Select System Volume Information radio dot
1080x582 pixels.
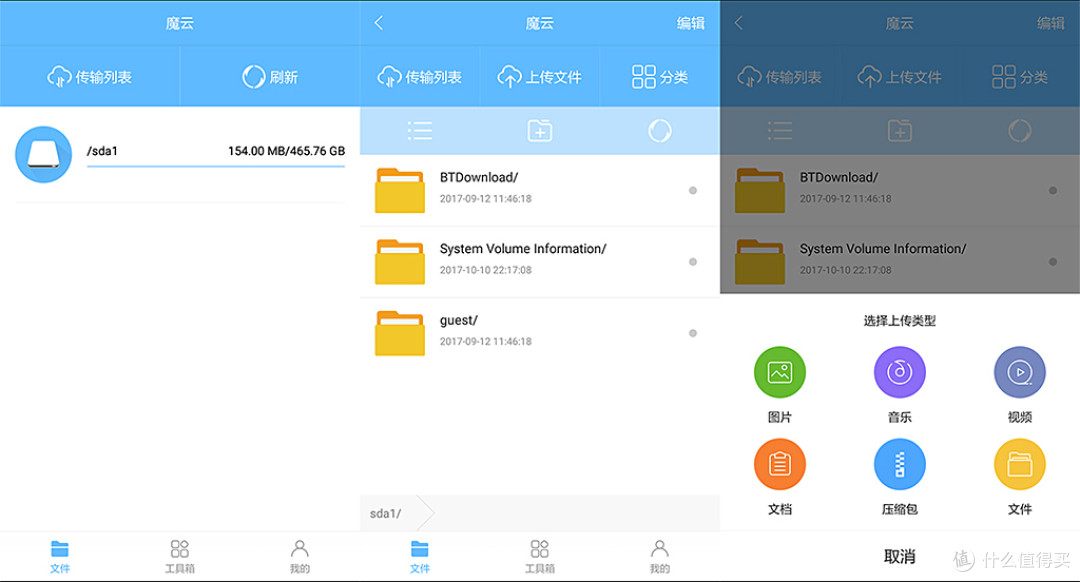(x=693, y=262)
